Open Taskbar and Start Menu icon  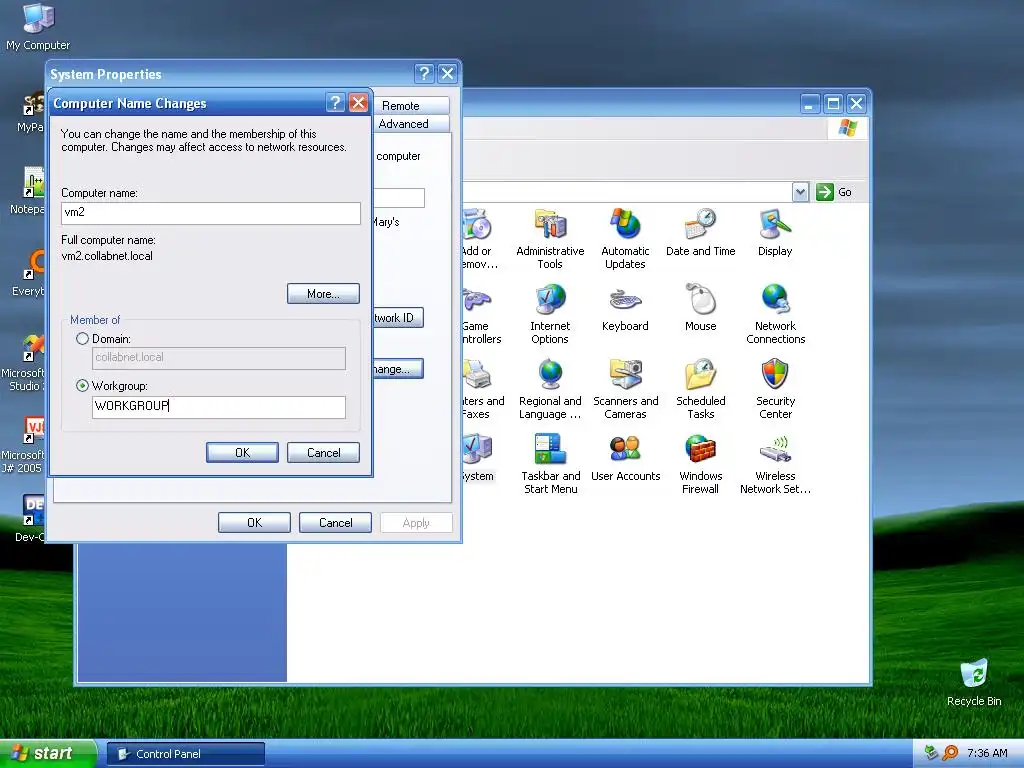pos(550,464)
